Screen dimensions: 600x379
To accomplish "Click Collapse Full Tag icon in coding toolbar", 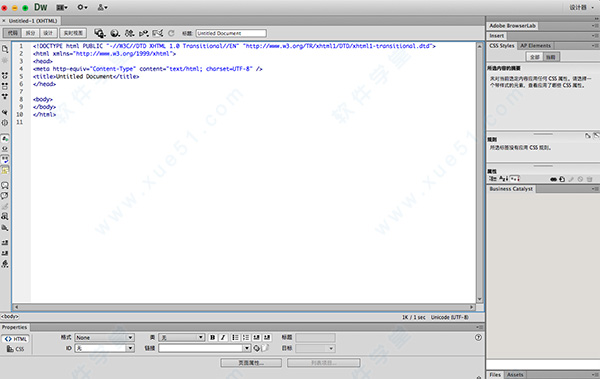I will (x=5, y=75).
